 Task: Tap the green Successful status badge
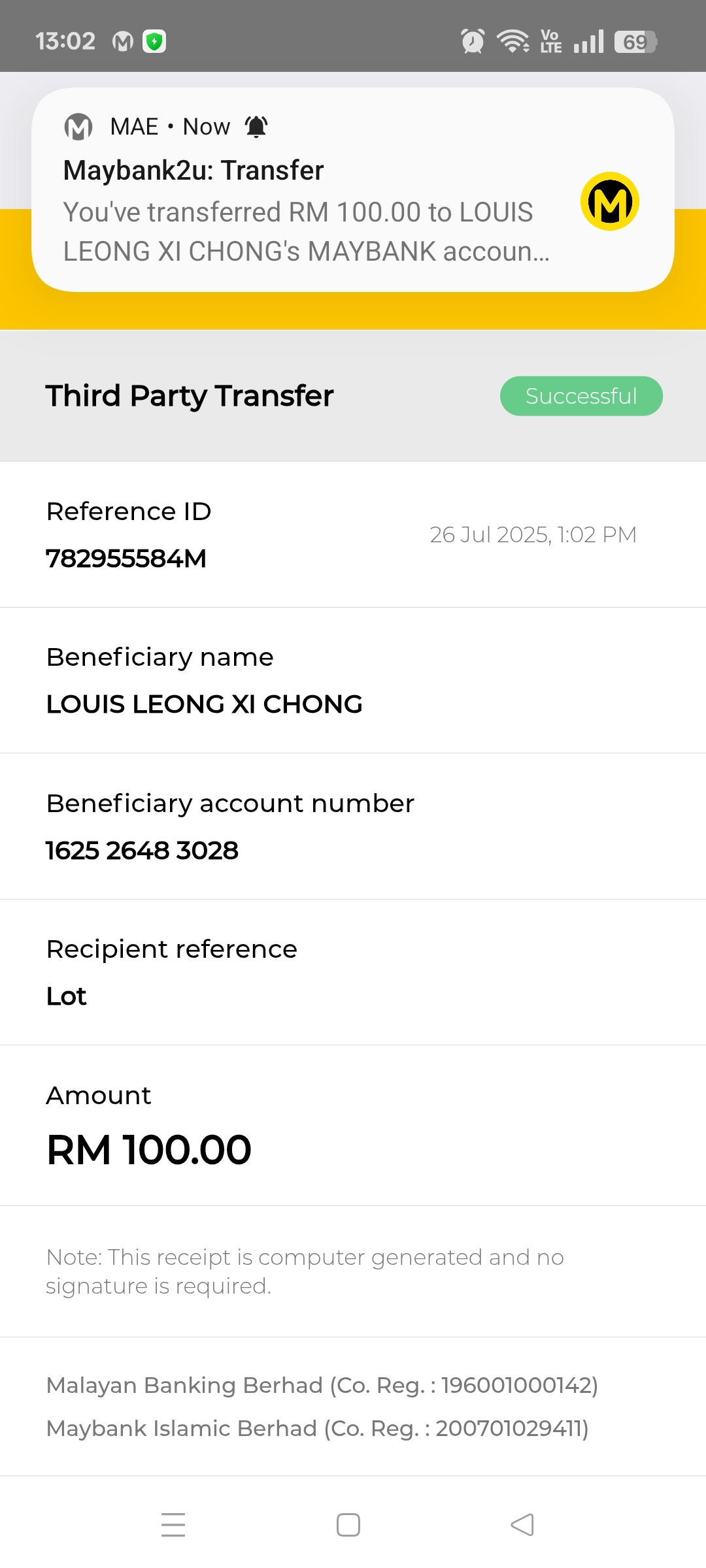(581, 396)
